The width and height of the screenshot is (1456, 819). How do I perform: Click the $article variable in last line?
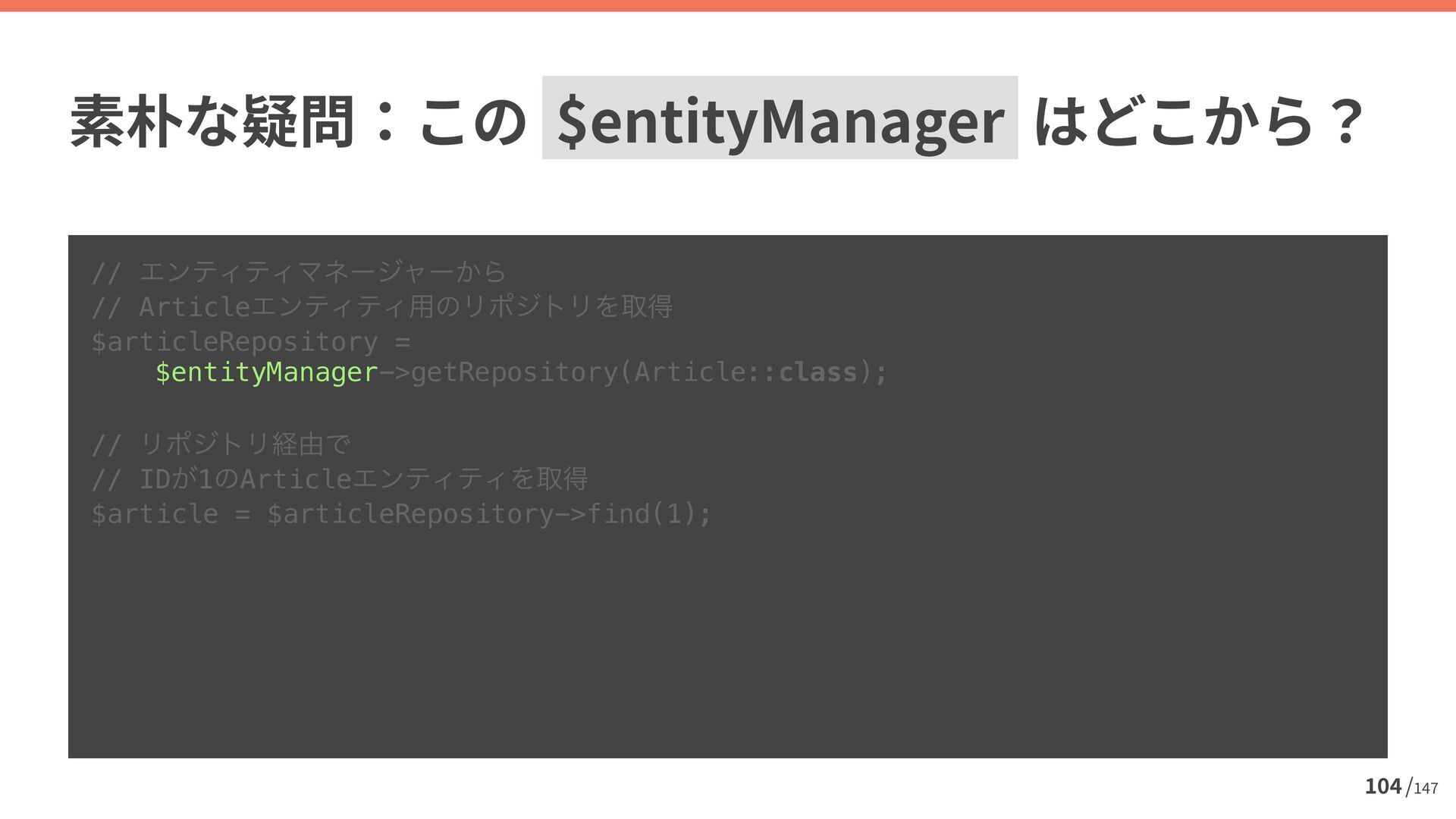[x=155, y=514]
